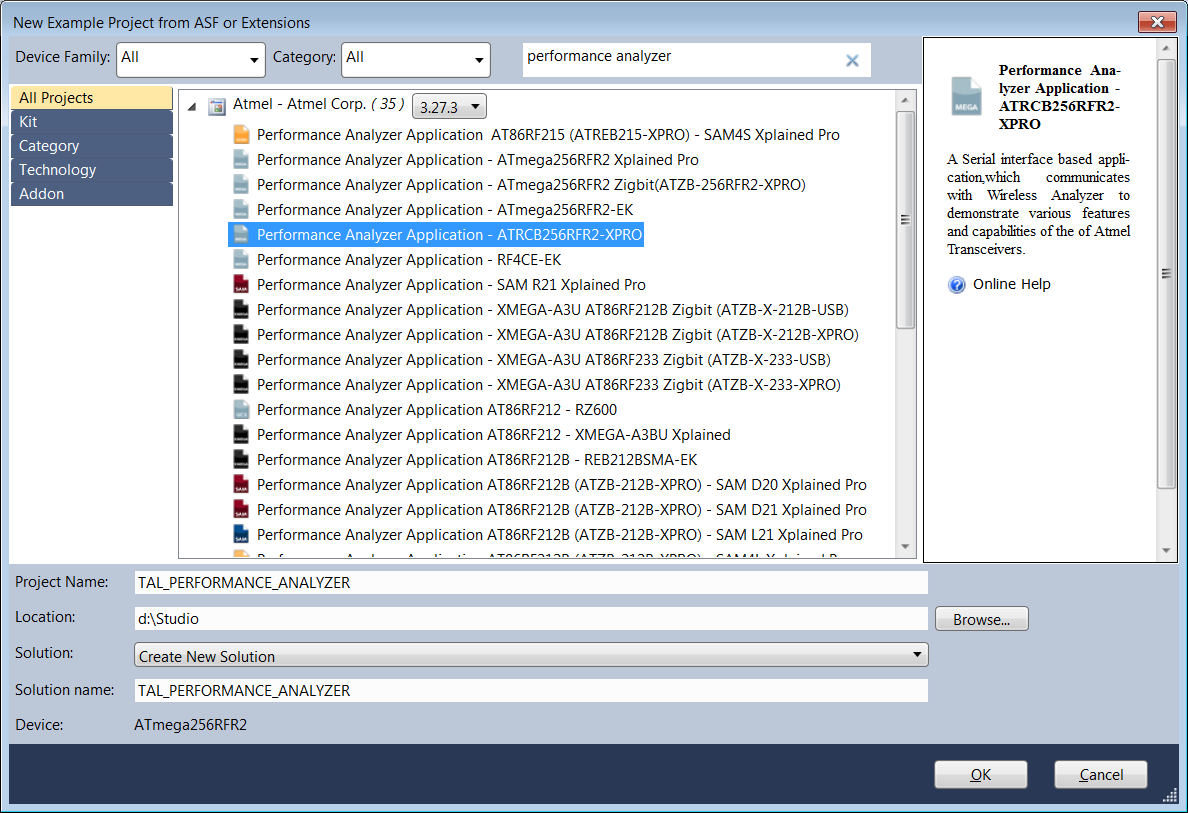The image size is (1188, 813).
Task: Click project list scrollbar up arrow
Action: pyautogui.click(x=905, y=100)
